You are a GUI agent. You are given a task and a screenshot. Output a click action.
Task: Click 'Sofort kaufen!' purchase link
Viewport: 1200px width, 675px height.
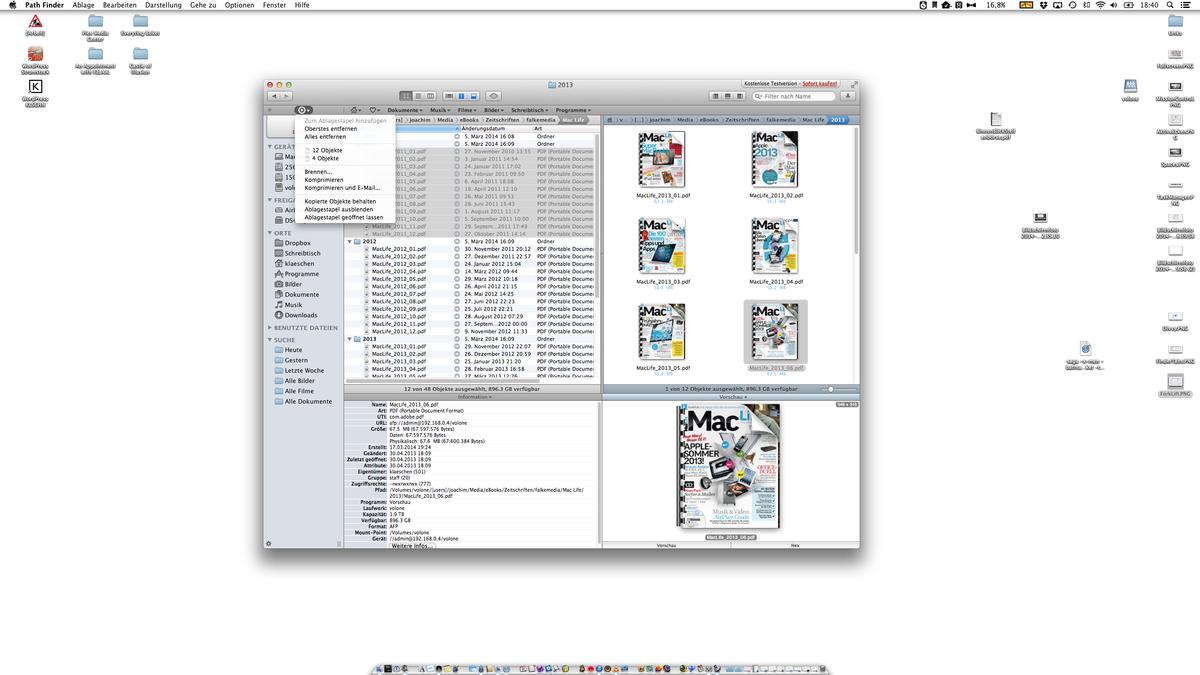tap(819, 84)
